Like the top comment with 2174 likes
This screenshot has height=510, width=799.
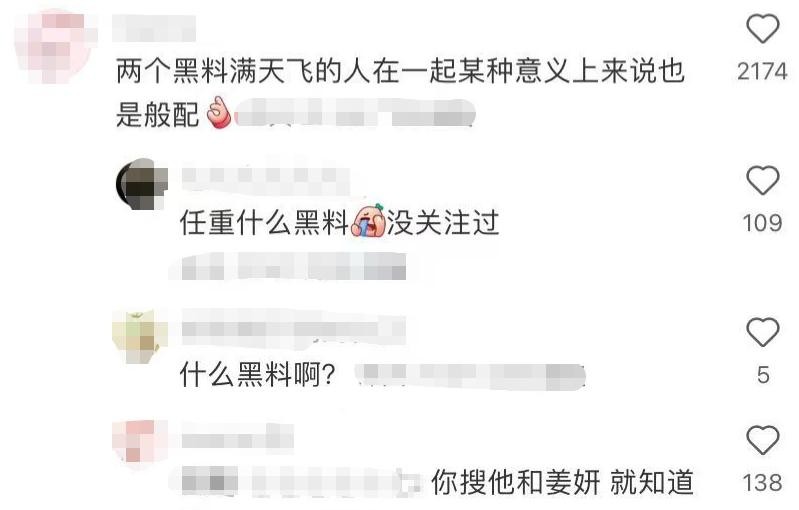point(762,29)
